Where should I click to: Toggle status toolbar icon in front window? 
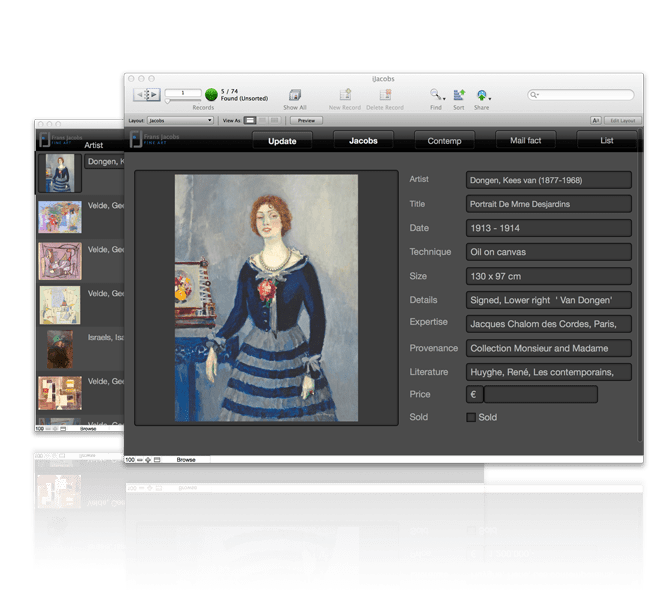[157, 460]
